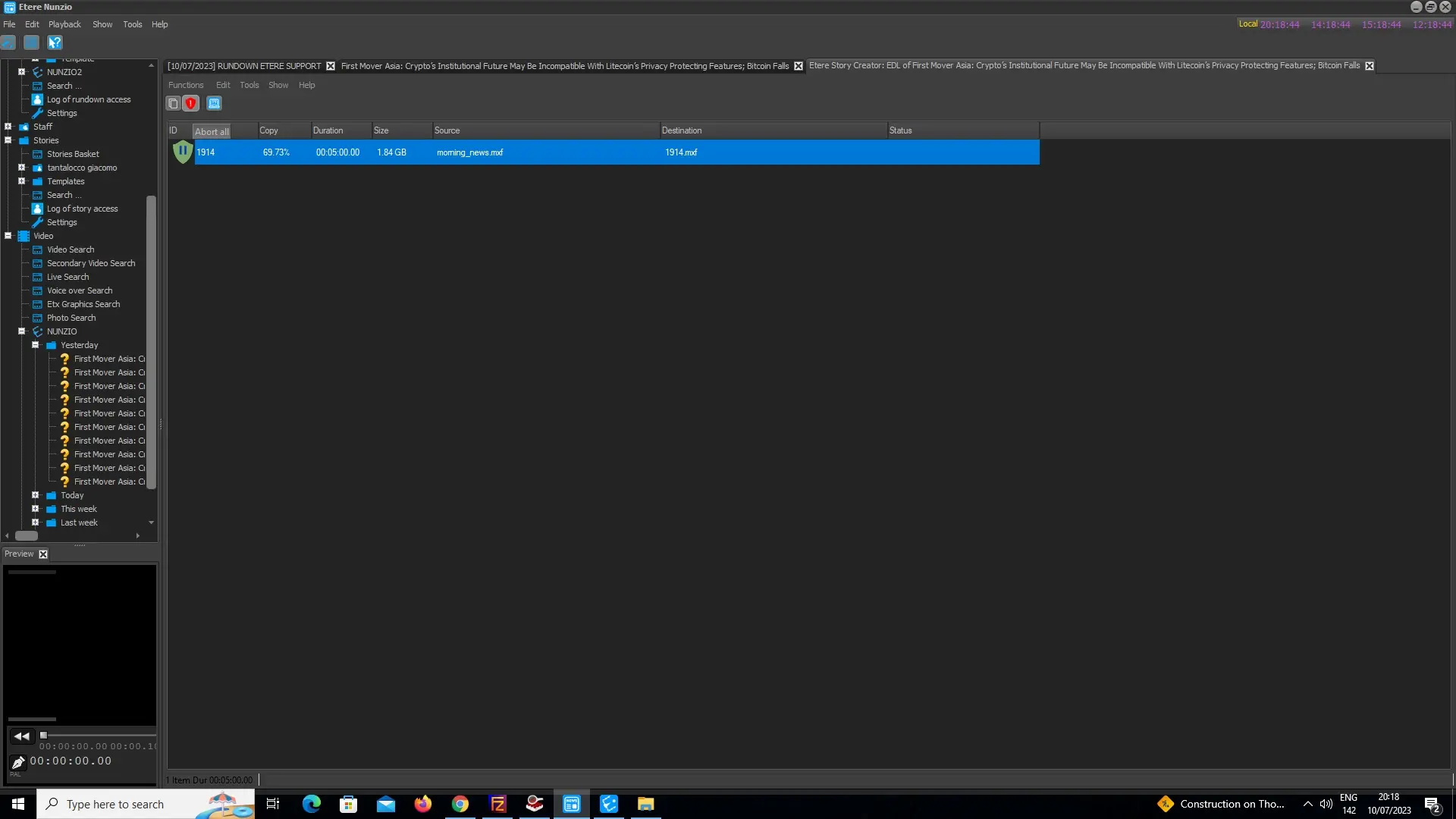Collapse the Yesterday folder

tap(35, 345)
